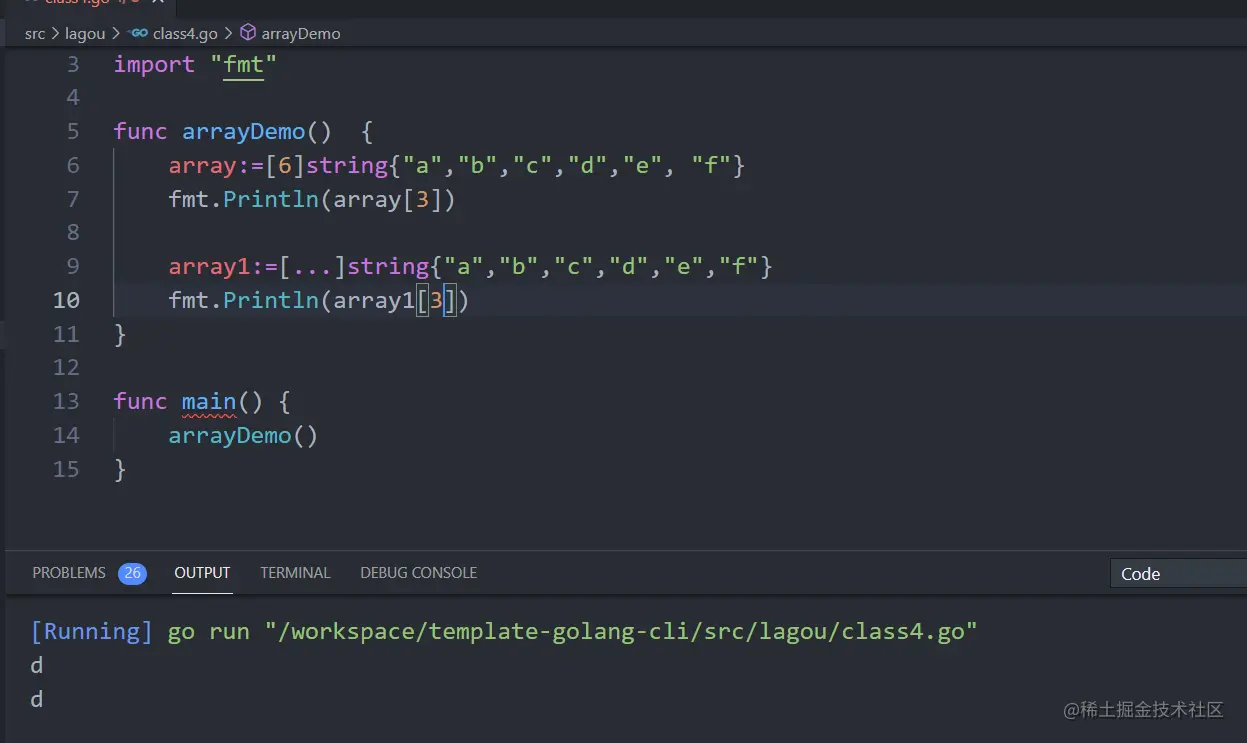The image size is (1247, 743).
Task: Click the cube icon beside arrayDemo breadcrumb
Action: click(247, 33)
